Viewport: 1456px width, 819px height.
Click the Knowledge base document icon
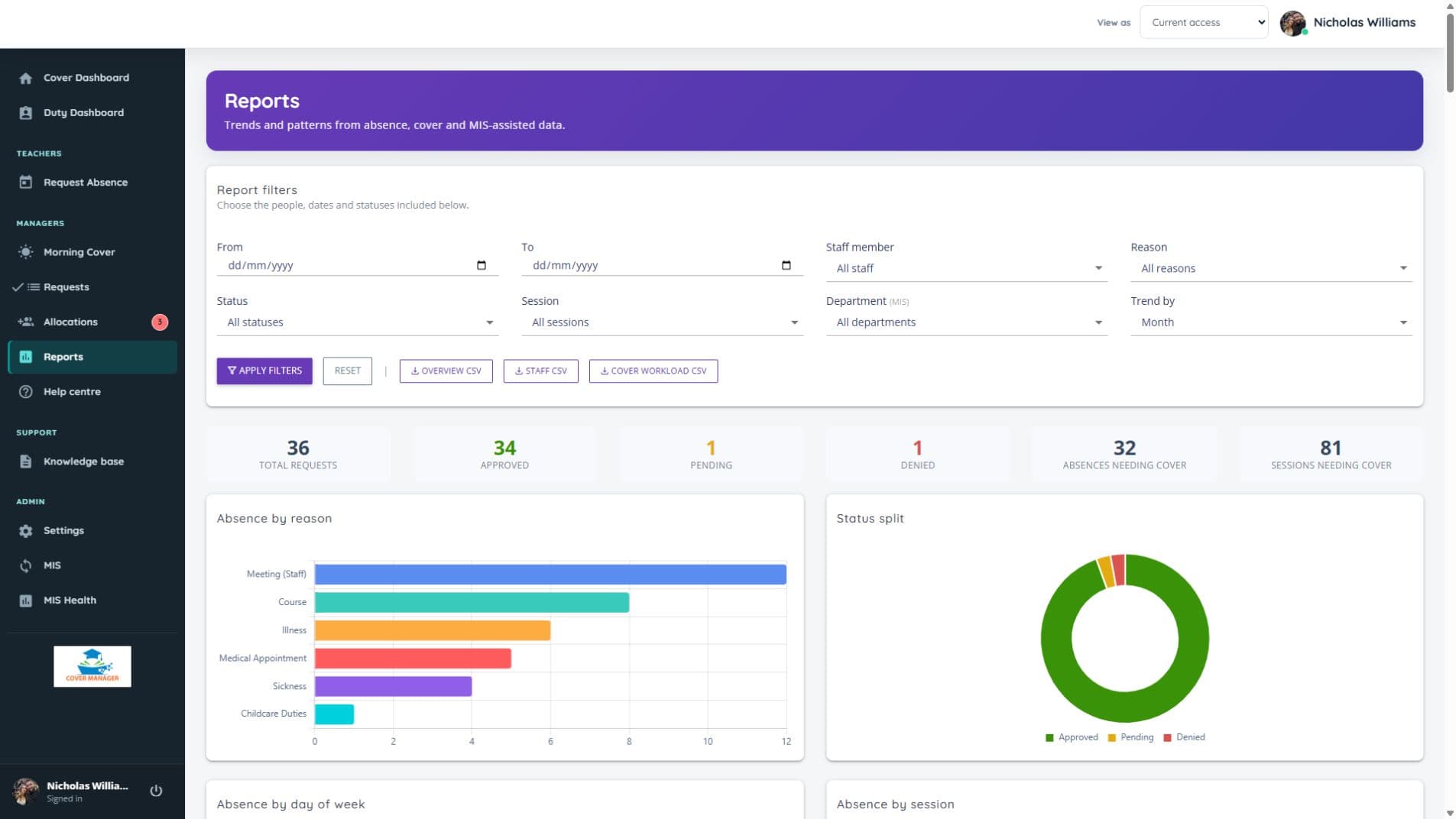pos(25,461)
